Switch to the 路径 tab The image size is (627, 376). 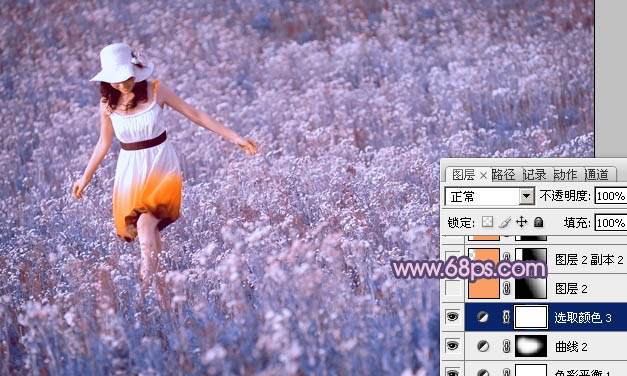point(503,174)
